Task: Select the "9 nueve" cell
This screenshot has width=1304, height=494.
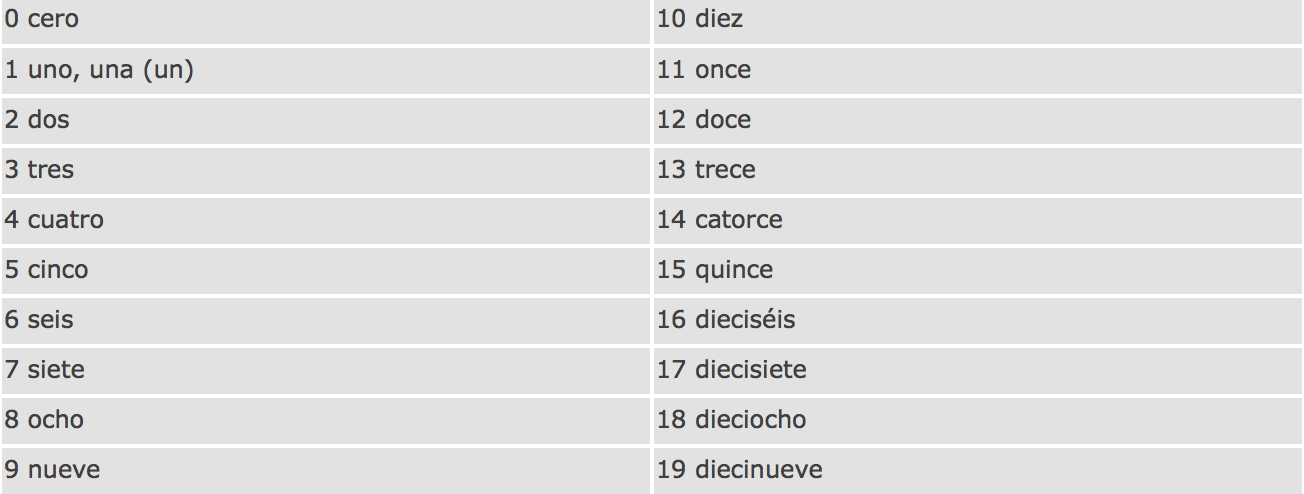Action: pos(326,470)
